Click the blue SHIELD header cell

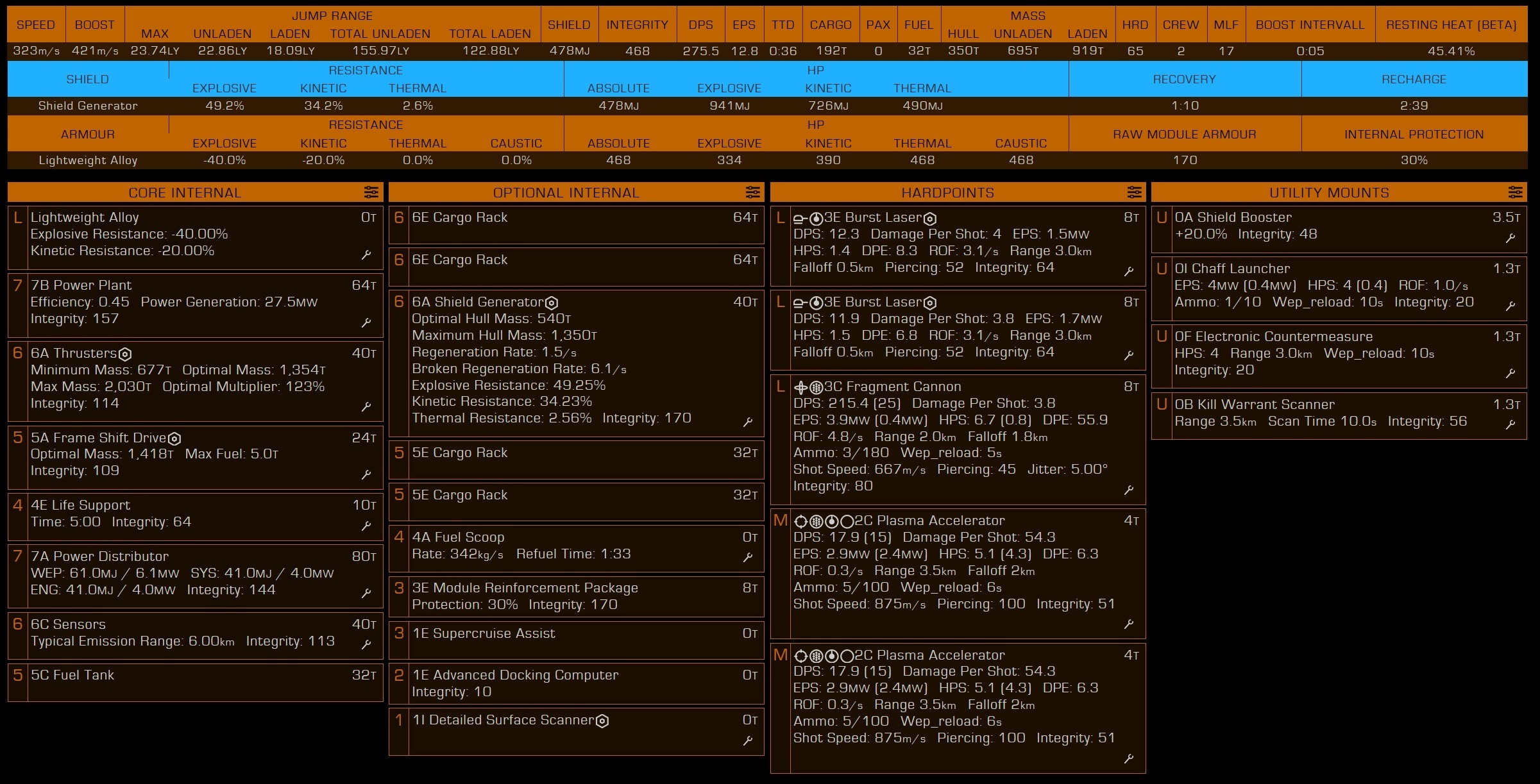tap(87, 79)
